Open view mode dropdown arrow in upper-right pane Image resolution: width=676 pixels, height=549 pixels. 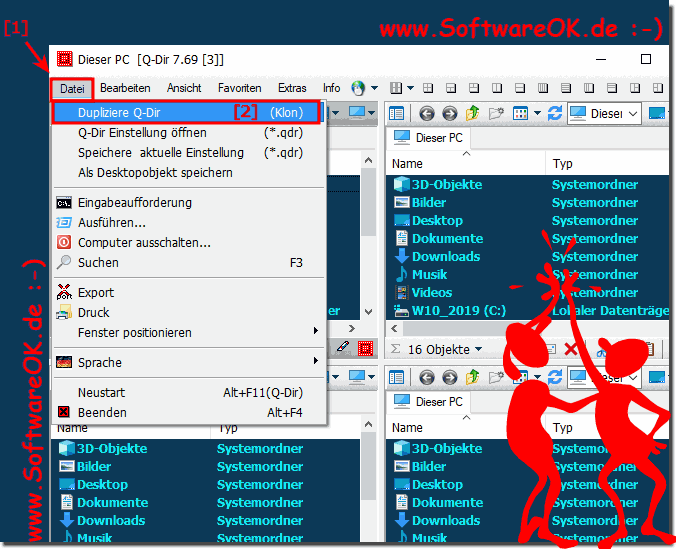click(537, 113)
